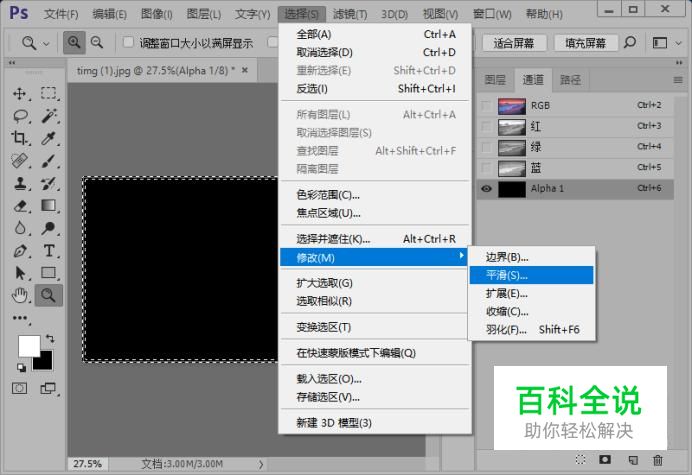Select the Rectangular Marquee tool

tap(49, 94)
